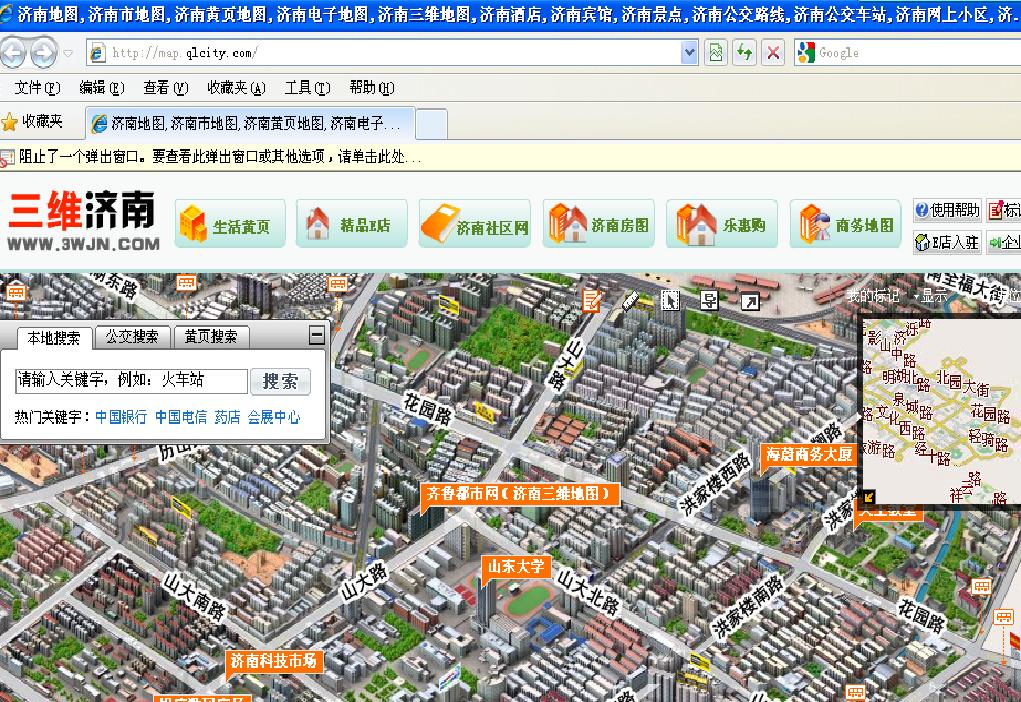Switch to the 黄页搜索 tab
Image resolution: width=1021 pixels, height=702 pixels.
(x=210, y=337)
